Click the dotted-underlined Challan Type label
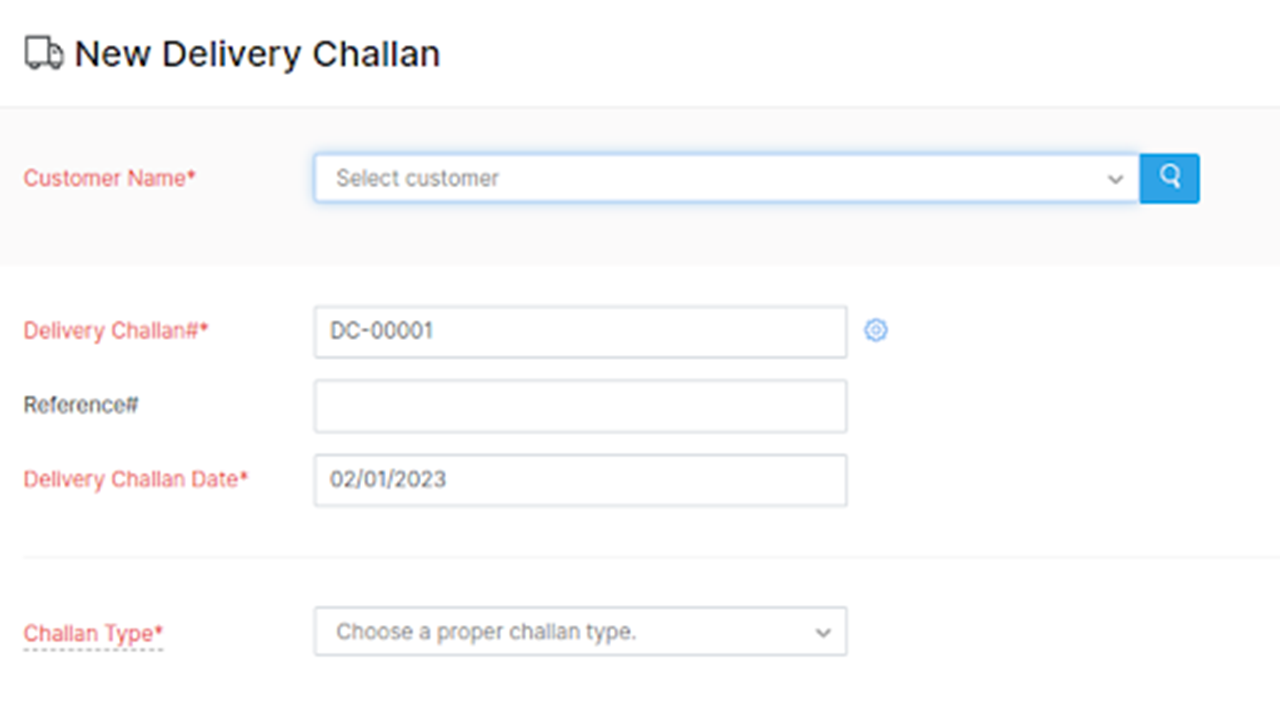This screenshot has height=720, width=1280. click(93, 633)
